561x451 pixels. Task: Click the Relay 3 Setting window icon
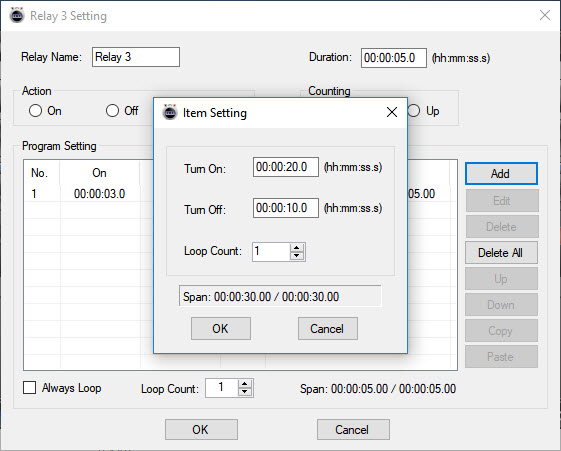tap(17, 15)
